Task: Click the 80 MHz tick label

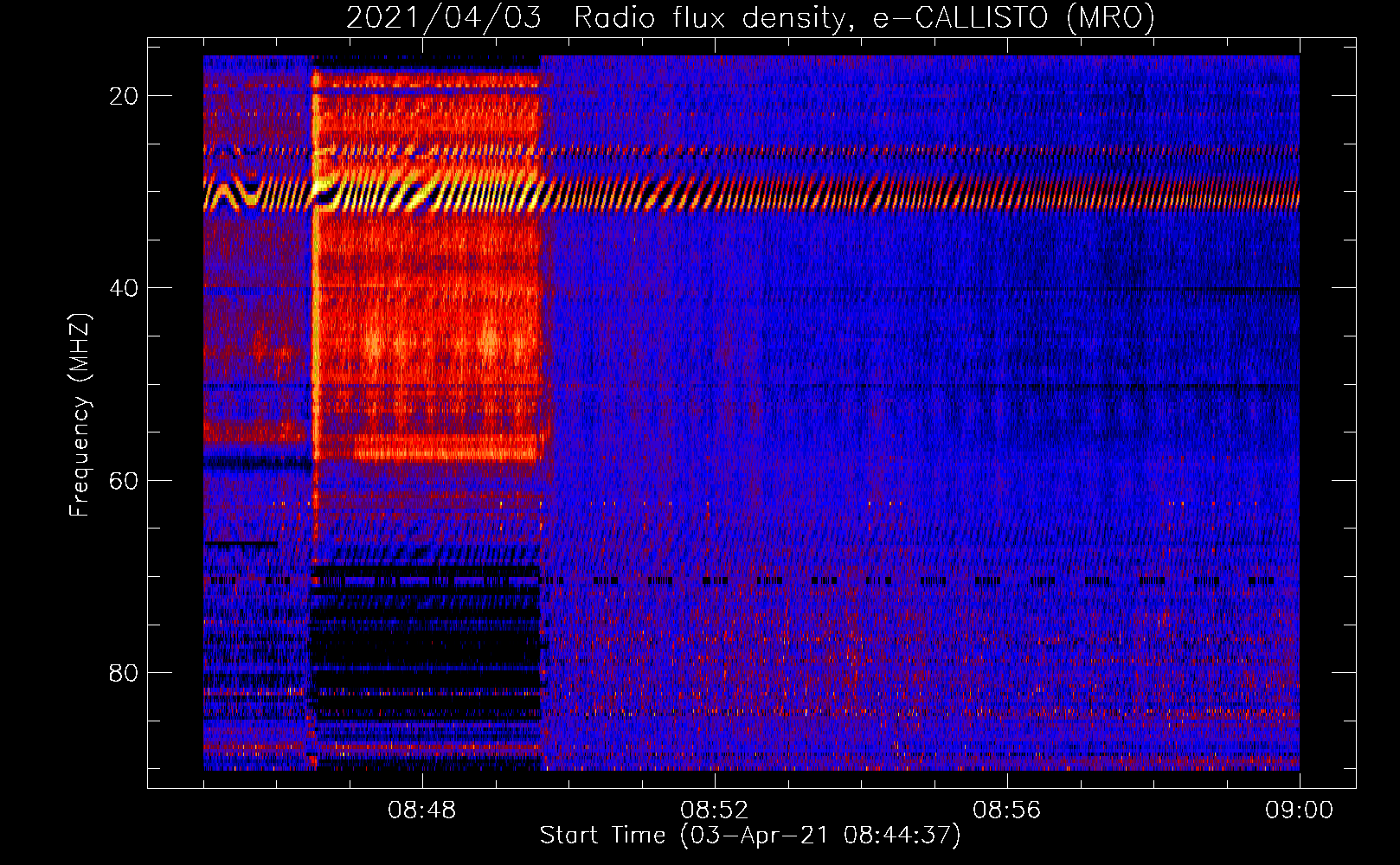Action: (125, 672)
